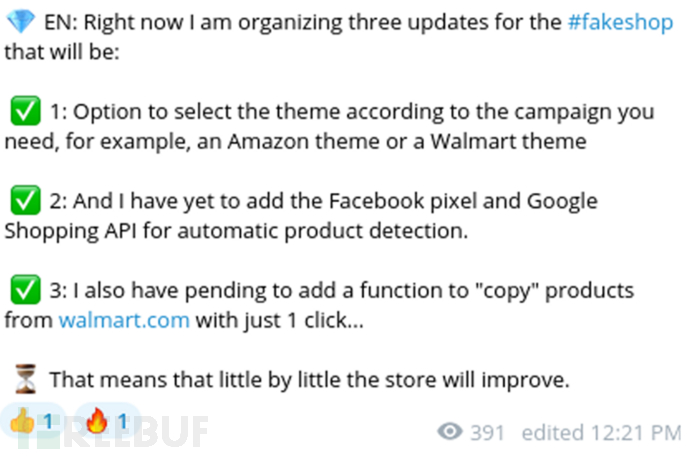Open the walmart.com link

pyautogui.click(x=124, y=320)
